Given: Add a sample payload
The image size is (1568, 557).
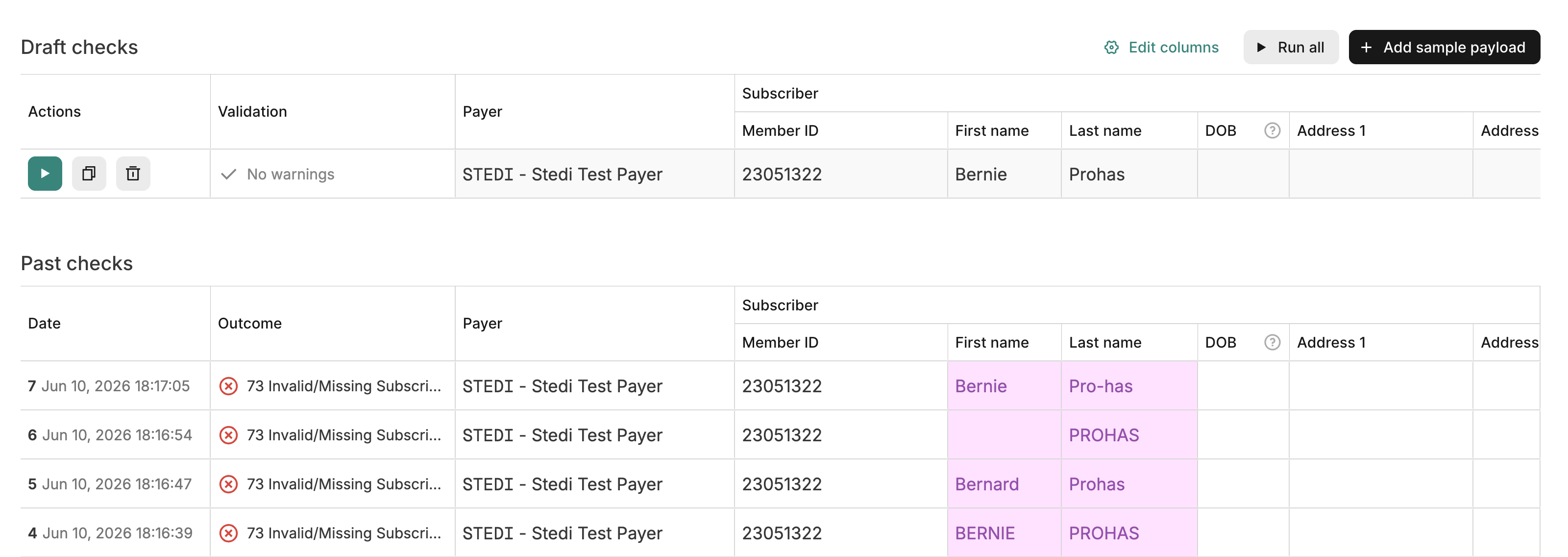Looking at the screenshot, I should (1444, 47).
